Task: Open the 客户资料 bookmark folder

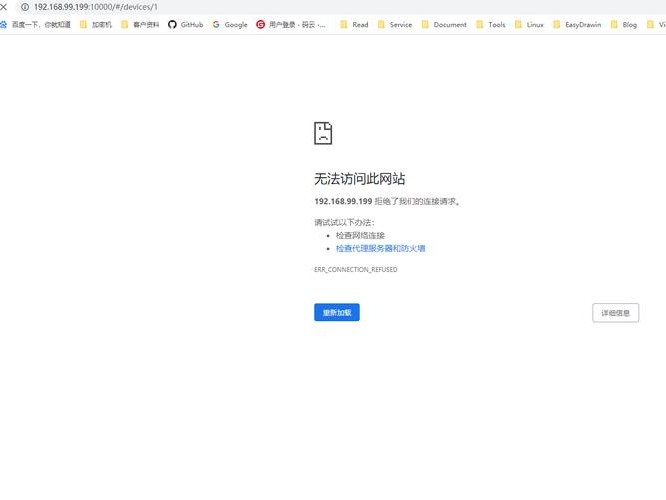Action: [x=140, y=25]
